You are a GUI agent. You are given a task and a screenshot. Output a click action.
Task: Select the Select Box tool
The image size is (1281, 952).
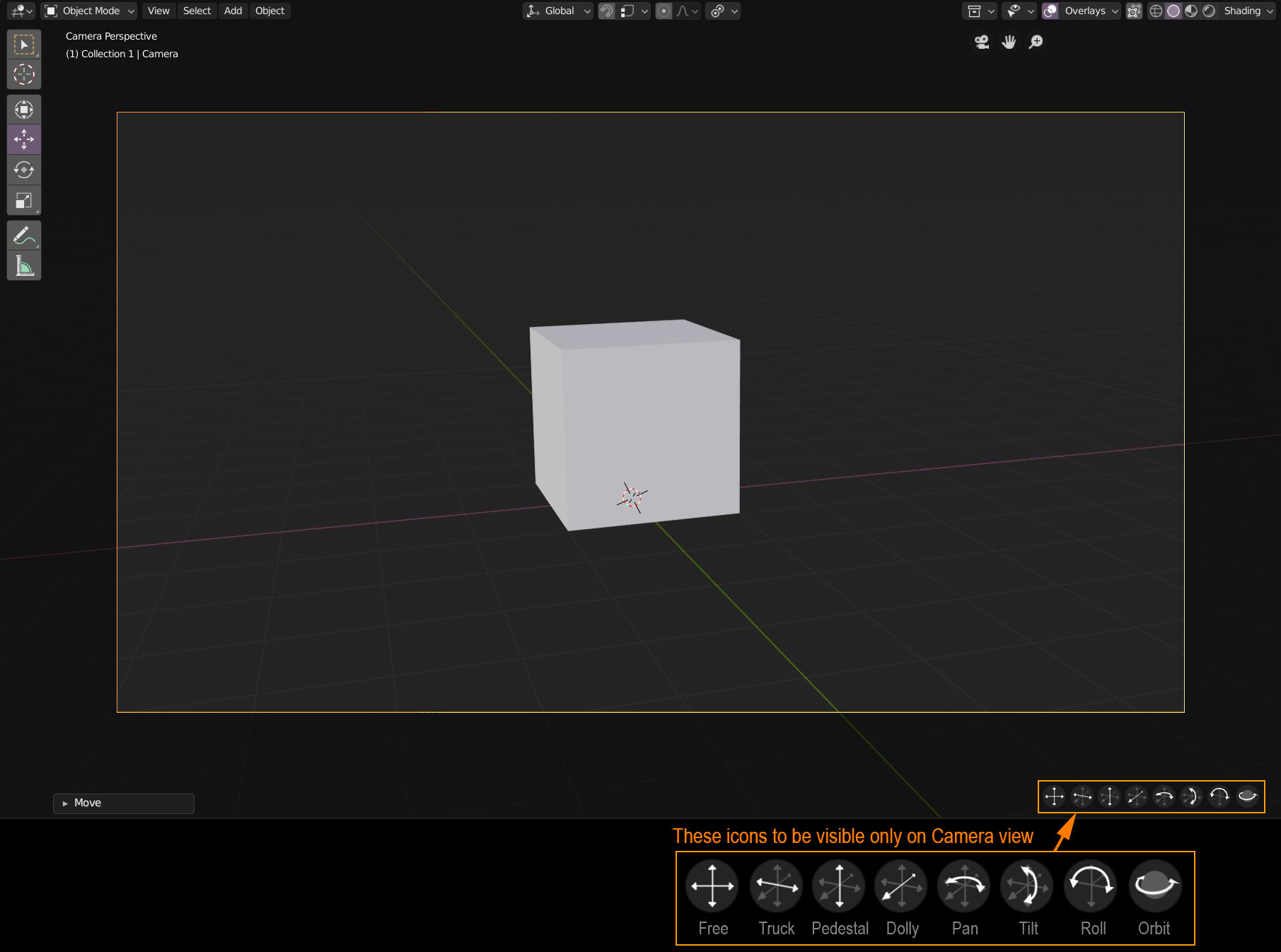click(x=24, y=45)
